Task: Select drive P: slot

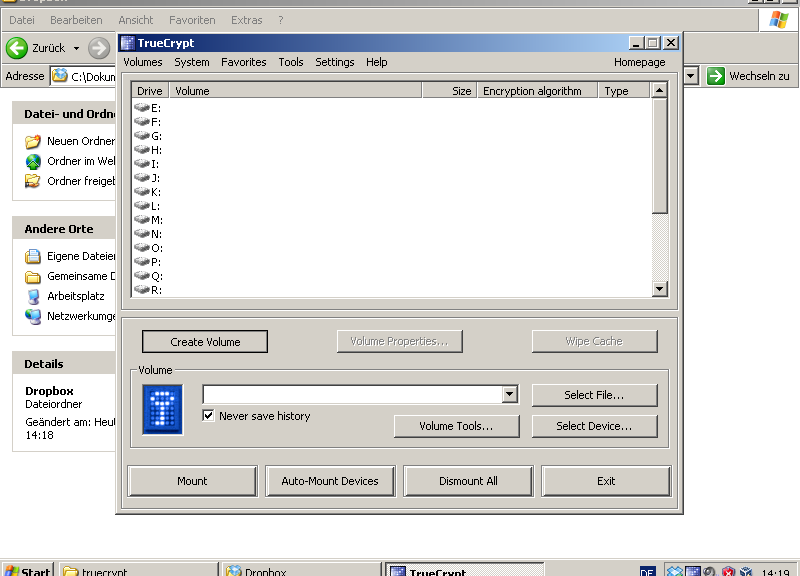Action: click(x=147, y=262)
